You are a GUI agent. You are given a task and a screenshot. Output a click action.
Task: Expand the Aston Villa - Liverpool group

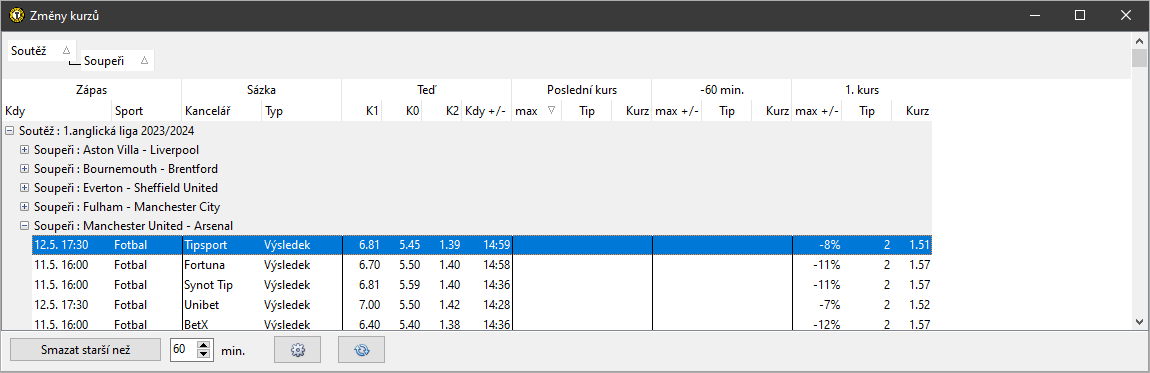24,149
